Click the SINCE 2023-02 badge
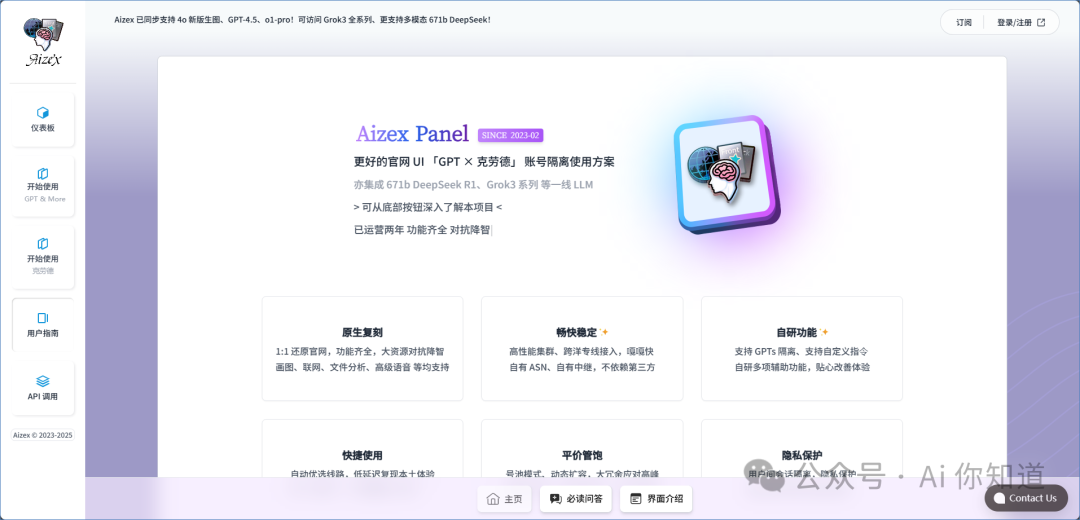The height and width of the screenshot is (520, 1080). pos(510,135)
